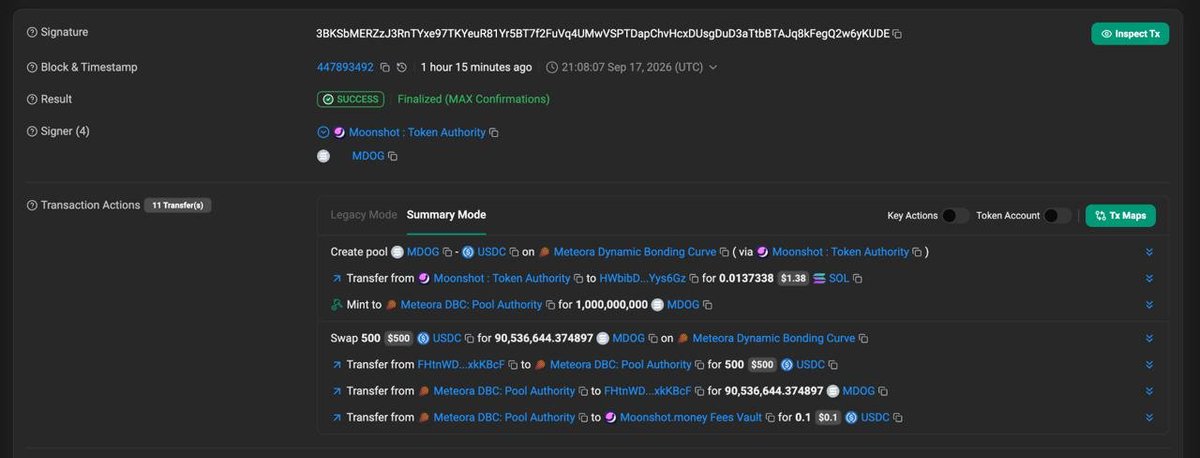Copy MDOG address in the Swap row
The image size is (1200, 458).
tap(652, 338)
